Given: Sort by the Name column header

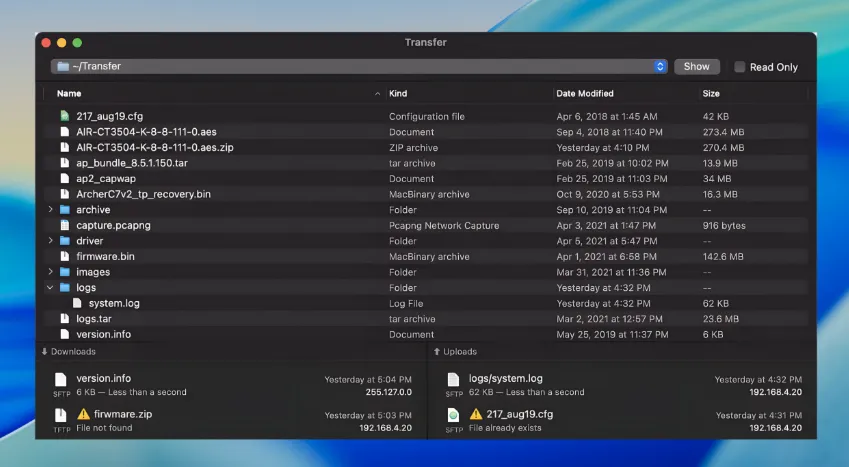Looking at the screenshot, I should point(69,94).
